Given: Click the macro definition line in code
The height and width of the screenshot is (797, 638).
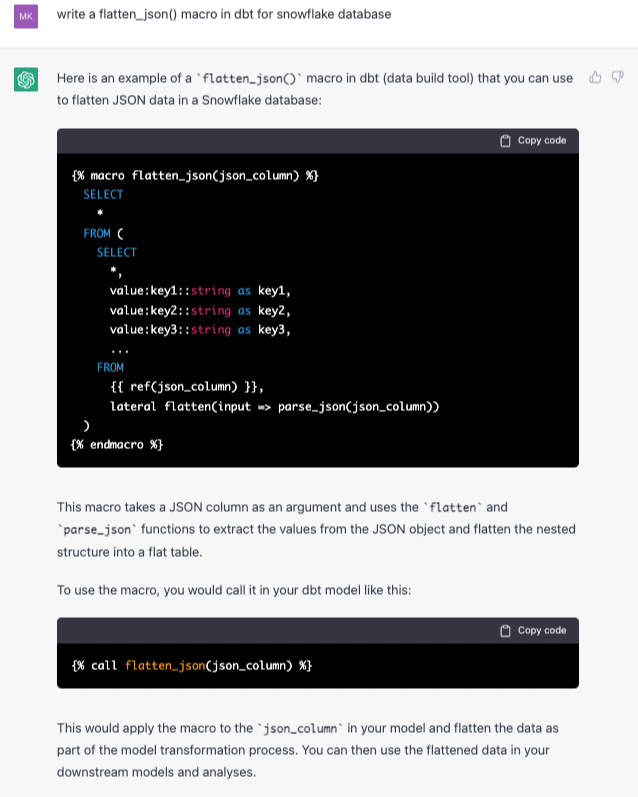Looking at the screenshot, I should (195, 175).
